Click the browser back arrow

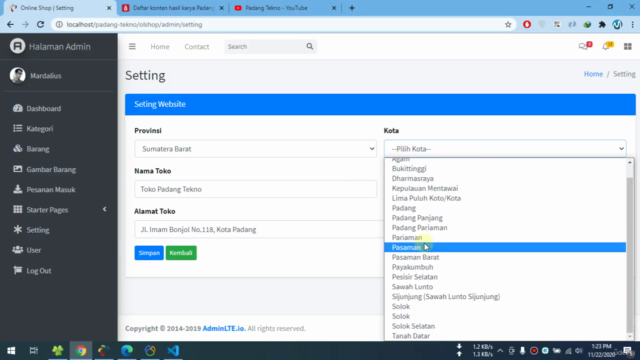tap(10, 24)
